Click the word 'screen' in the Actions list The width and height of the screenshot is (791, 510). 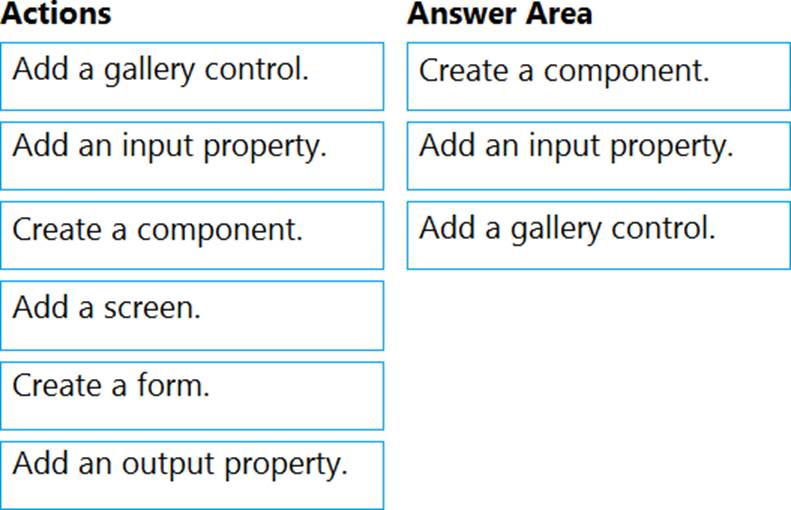coord(149,308)
